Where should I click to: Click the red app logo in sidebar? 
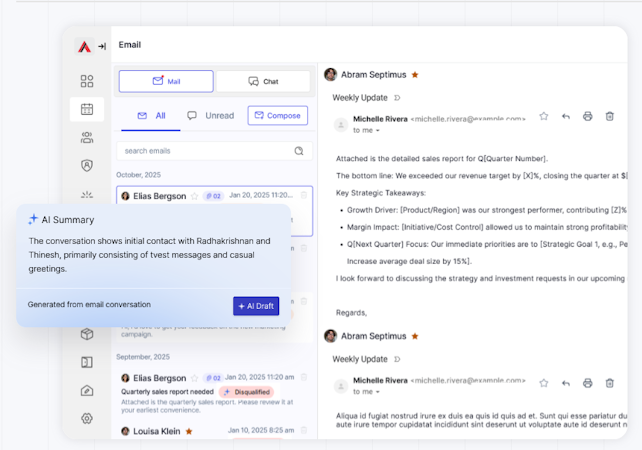click(x=84, y=46)
